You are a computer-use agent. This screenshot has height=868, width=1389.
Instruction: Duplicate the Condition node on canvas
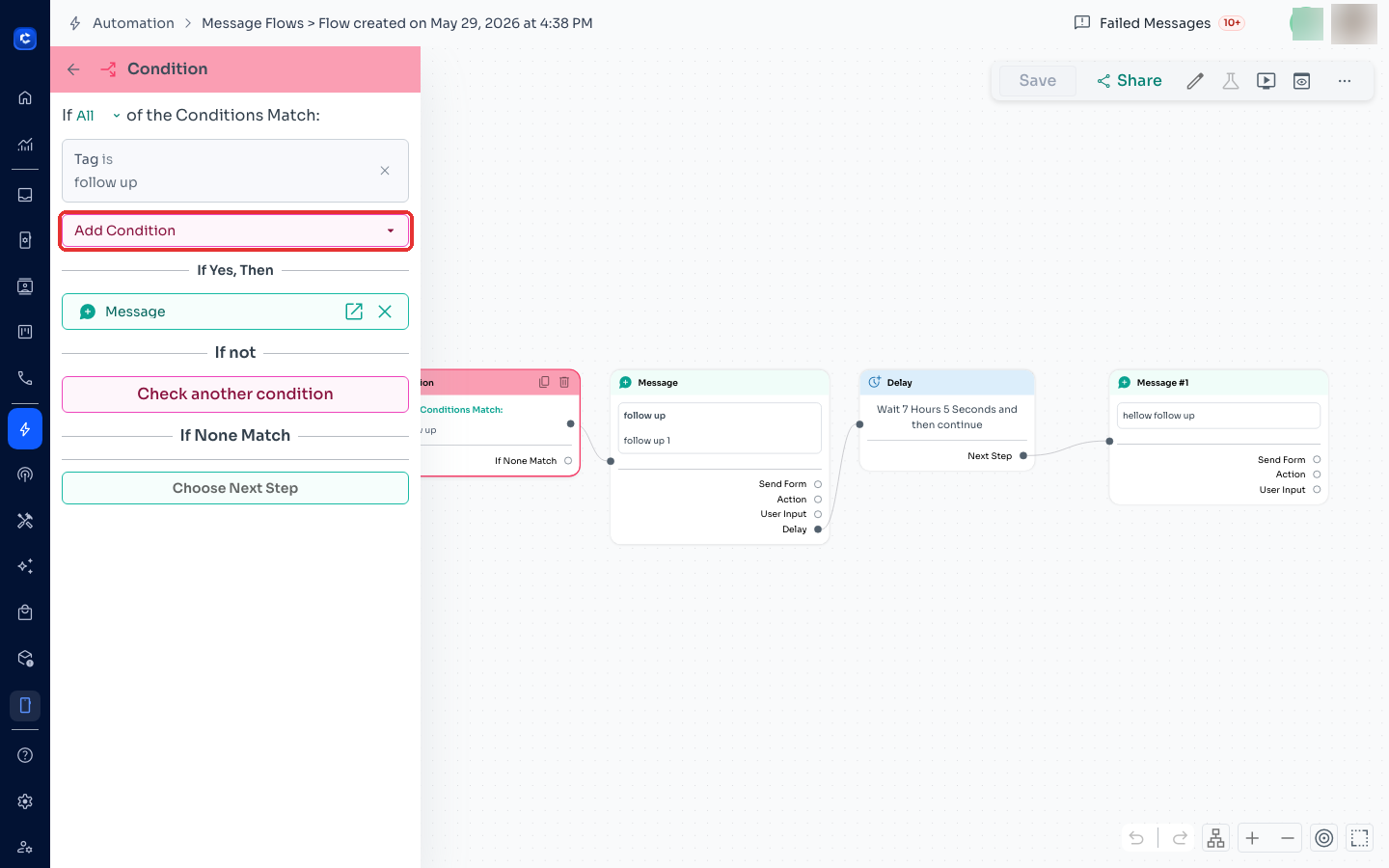pos(544,383)
